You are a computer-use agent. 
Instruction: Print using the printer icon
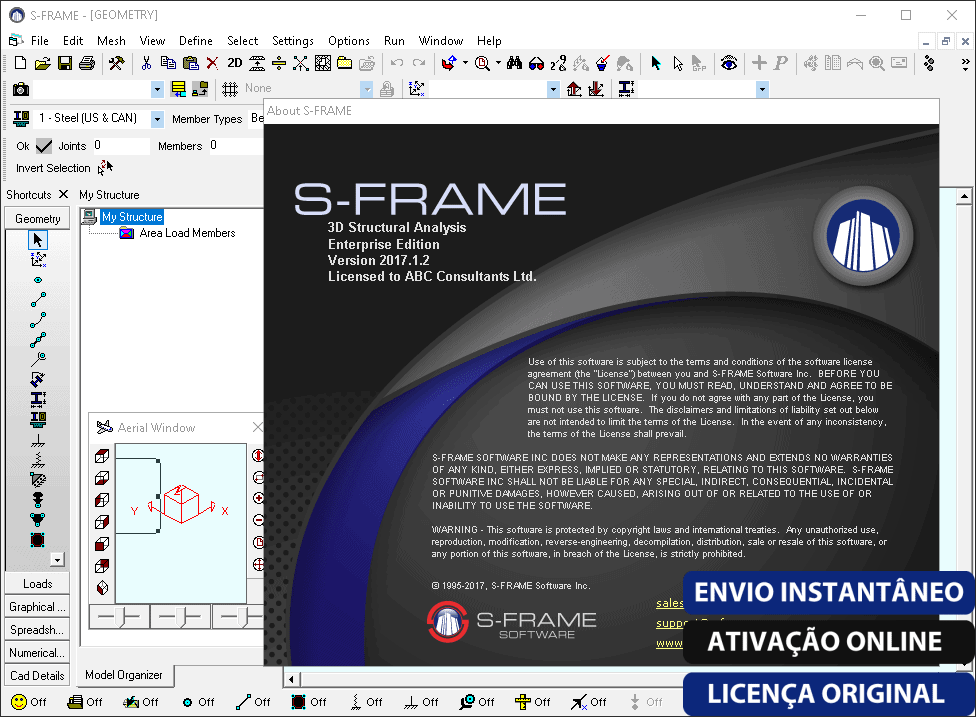[x=87, y=63]
